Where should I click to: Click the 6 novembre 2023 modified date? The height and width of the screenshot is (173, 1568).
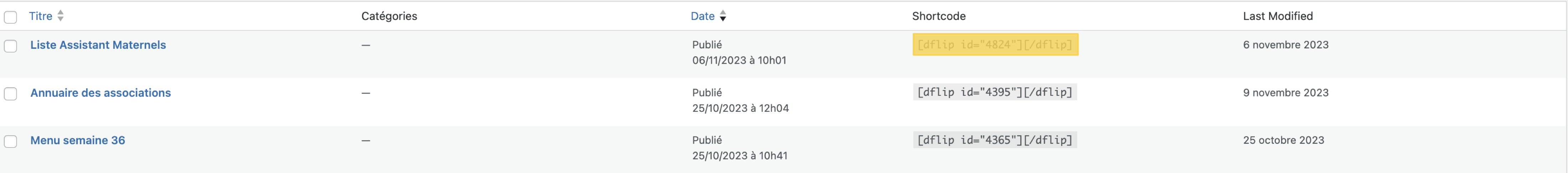tap(1285, 45)
